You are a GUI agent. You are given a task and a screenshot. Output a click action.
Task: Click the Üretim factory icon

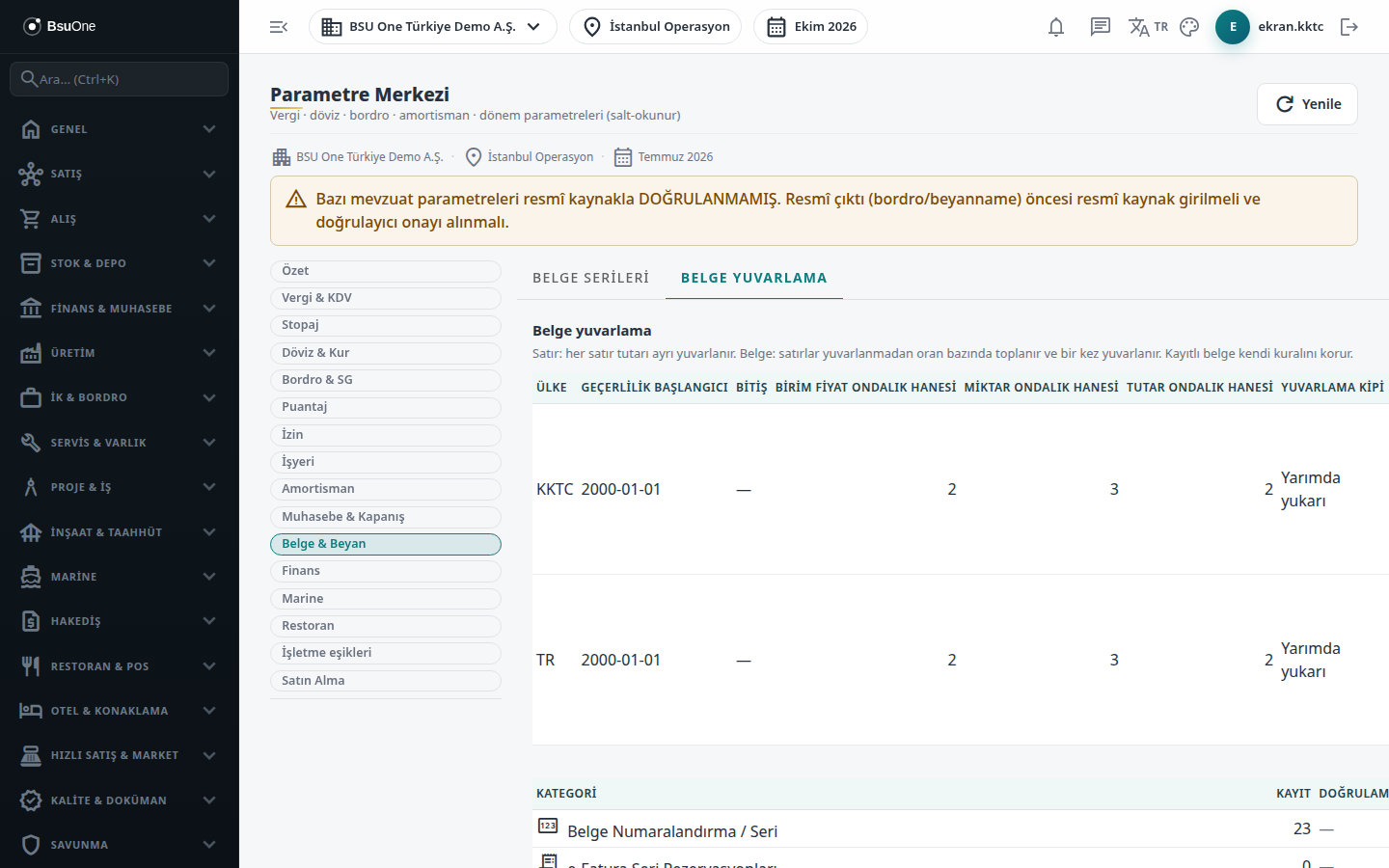click(31, 353)
